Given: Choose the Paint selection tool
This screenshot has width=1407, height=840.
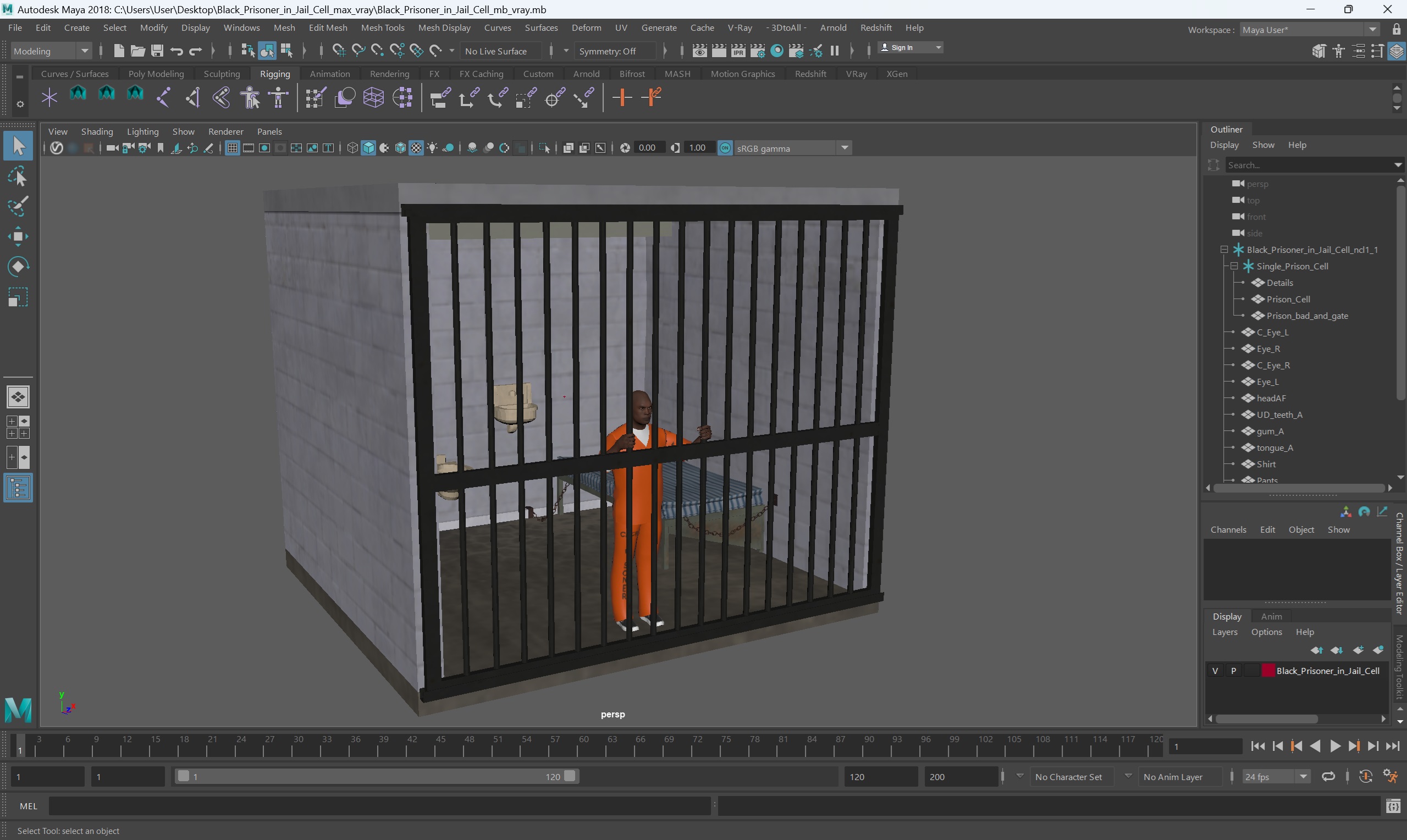Looking at the screenshot, I should (x=18, y=207).
